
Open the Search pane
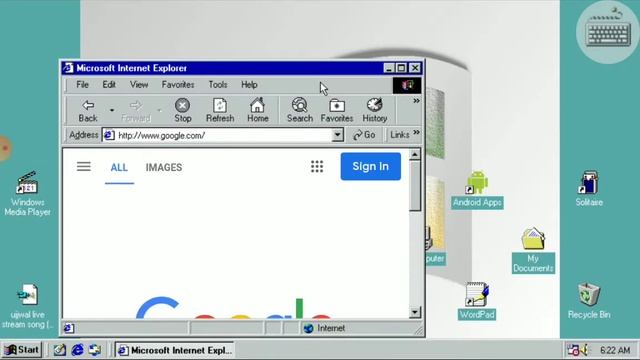300,110
